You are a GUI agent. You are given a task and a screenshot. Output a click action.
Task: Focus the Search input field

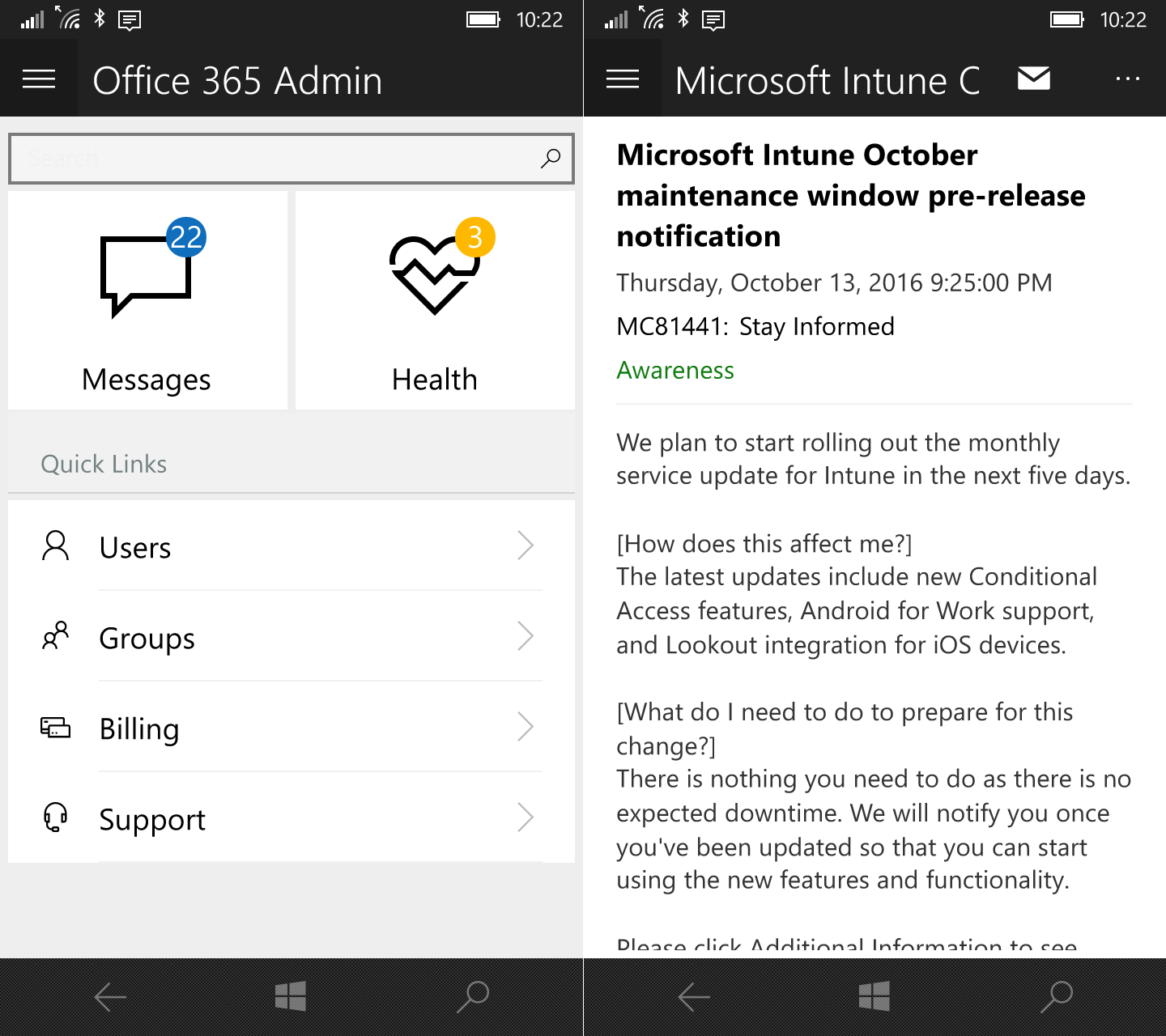[x=291, y=159]
